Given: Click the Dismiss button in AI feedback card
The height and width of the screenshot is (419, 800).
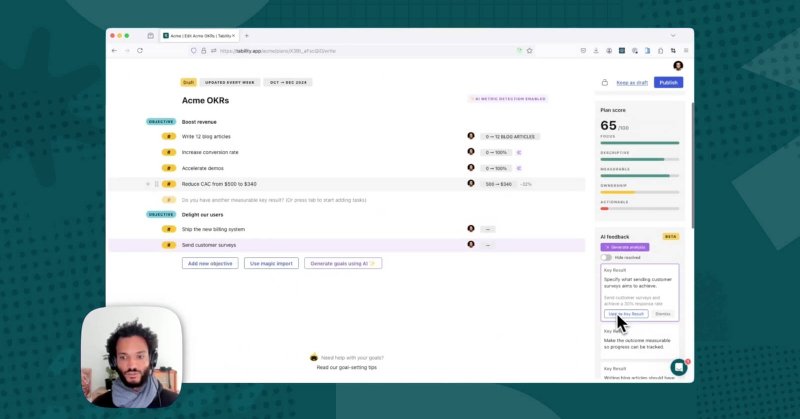Looking at the screenshot, I should pos(663,314).
